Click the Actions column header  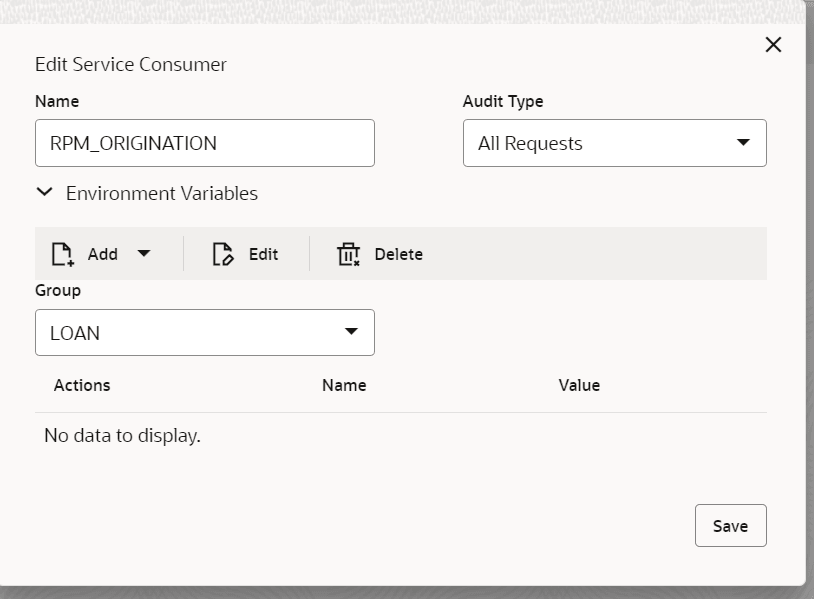[x=82, y=385]
